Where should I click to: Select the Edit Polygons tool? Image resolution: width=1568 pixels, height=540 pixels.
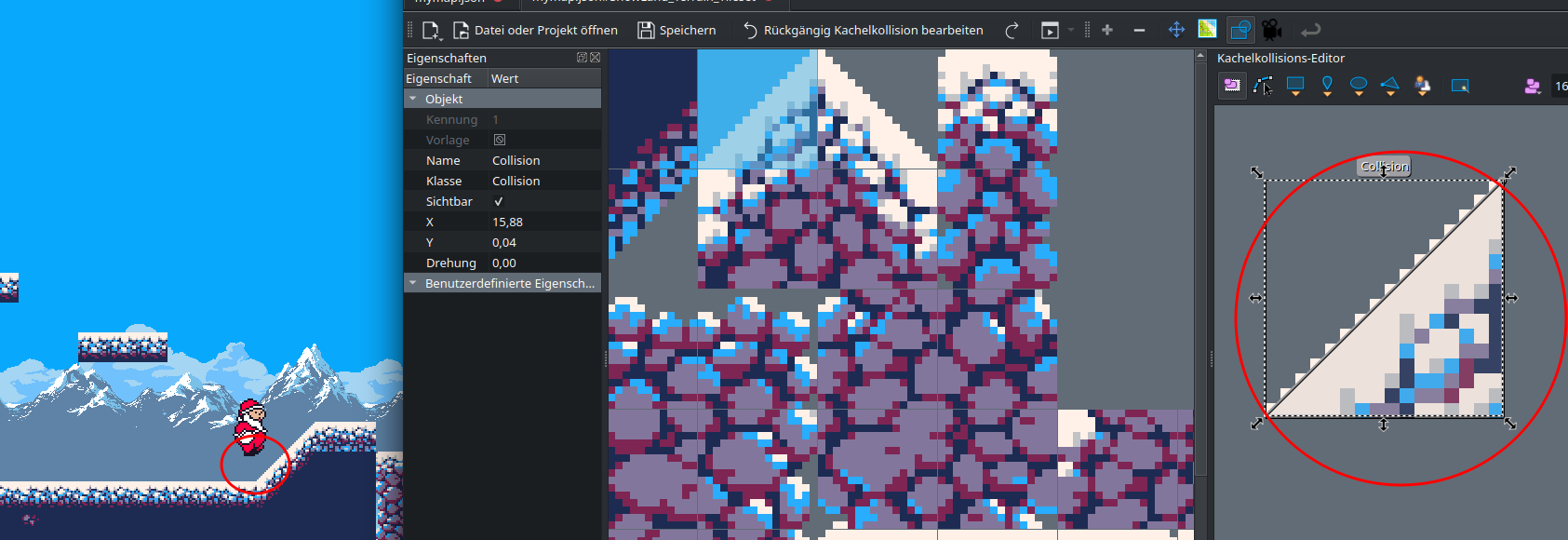coord(1263,86)
